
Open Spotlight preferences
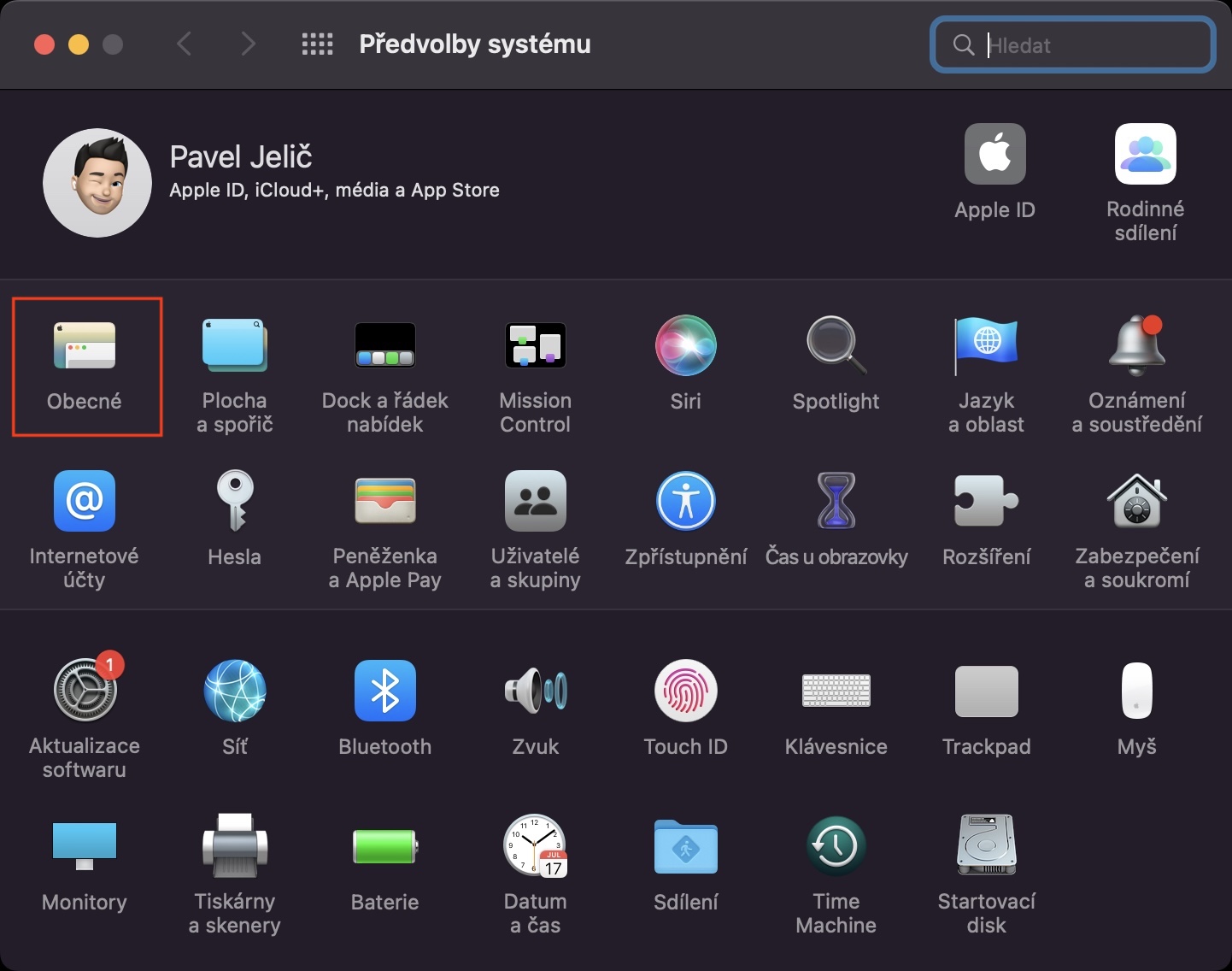pyautogui.click(x=836, y=366)
